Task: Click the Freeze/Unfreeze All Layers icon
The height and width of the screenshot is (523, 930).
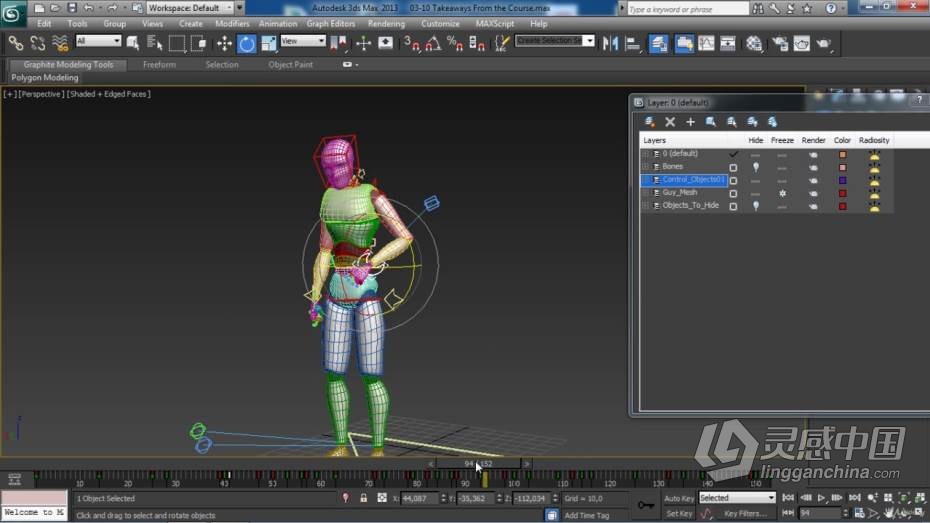Action: coord(772,122)
